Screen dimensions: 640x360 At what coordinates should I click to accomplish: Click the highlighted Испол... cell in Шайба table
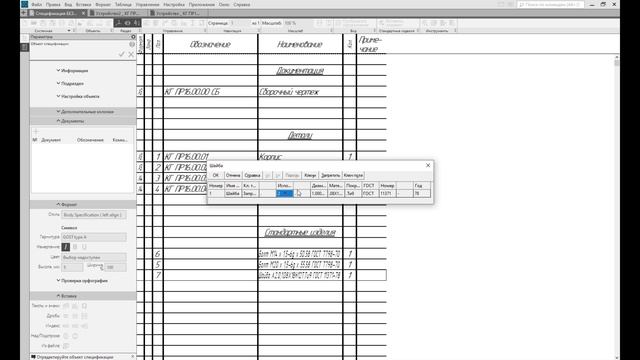coord(284,193)
